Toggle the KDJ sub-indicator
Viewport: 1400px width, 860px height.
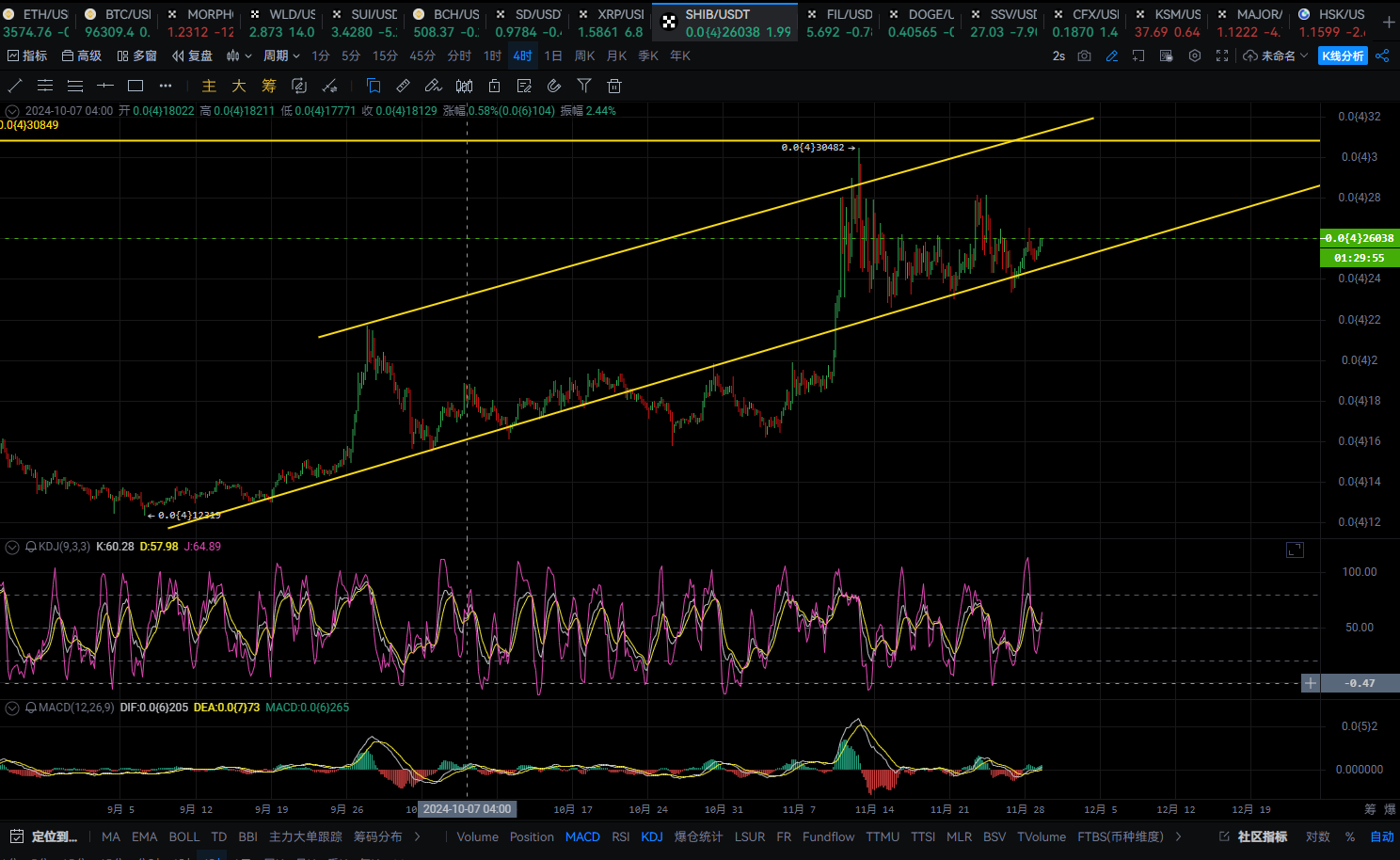[x=652, y=836]
